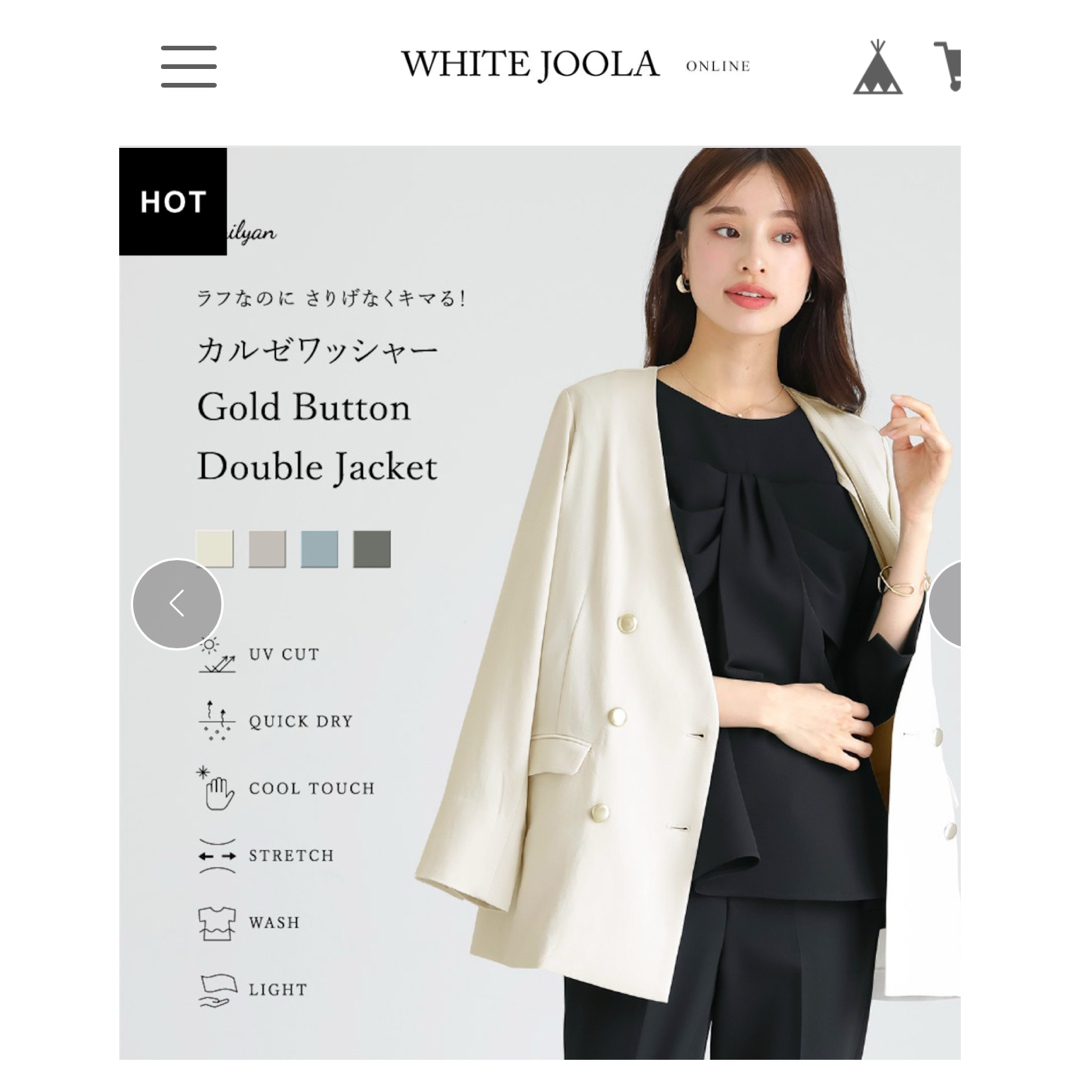
Task: Open the hamburger menu
Action: pos(189,67)
